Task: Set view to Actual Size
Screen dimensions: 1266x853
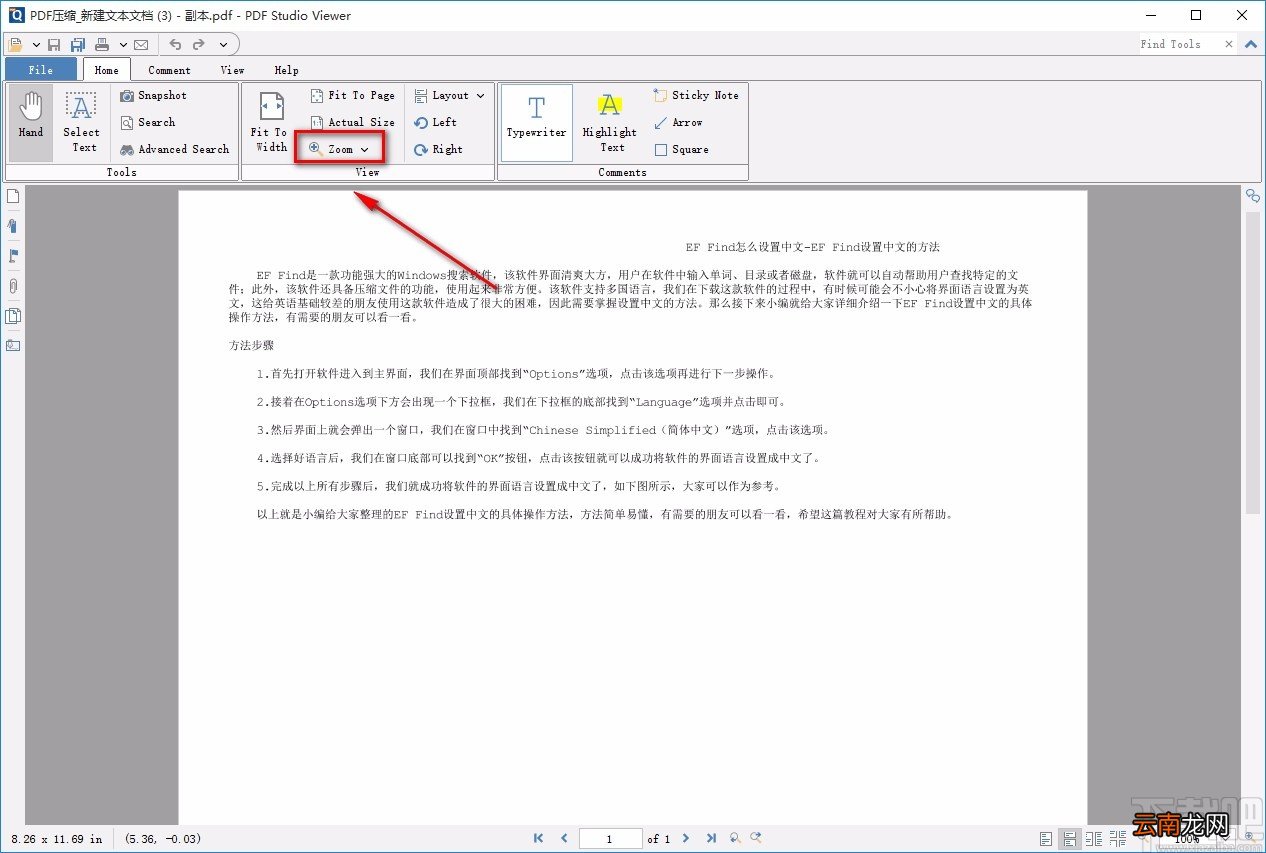Action: (x=352, y=122)
